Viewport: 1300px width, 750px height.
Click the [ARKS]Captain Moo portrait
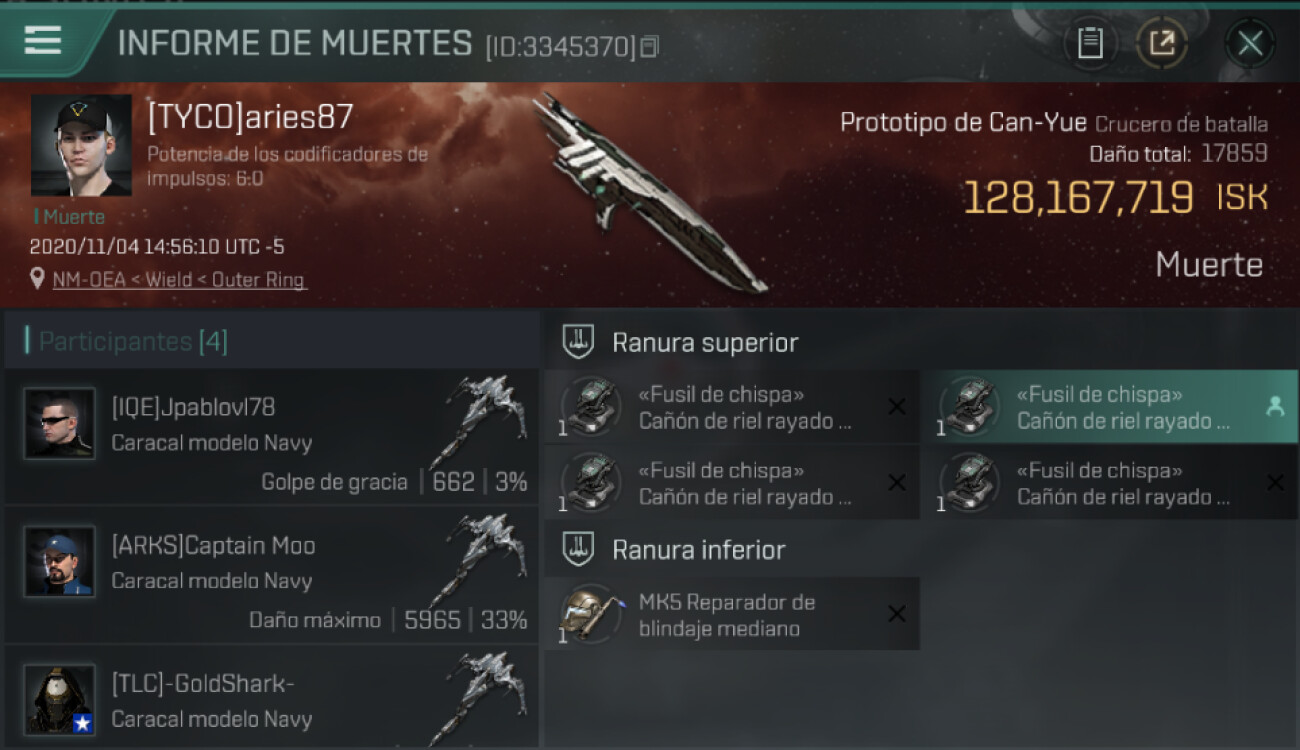tap(60, 561)
